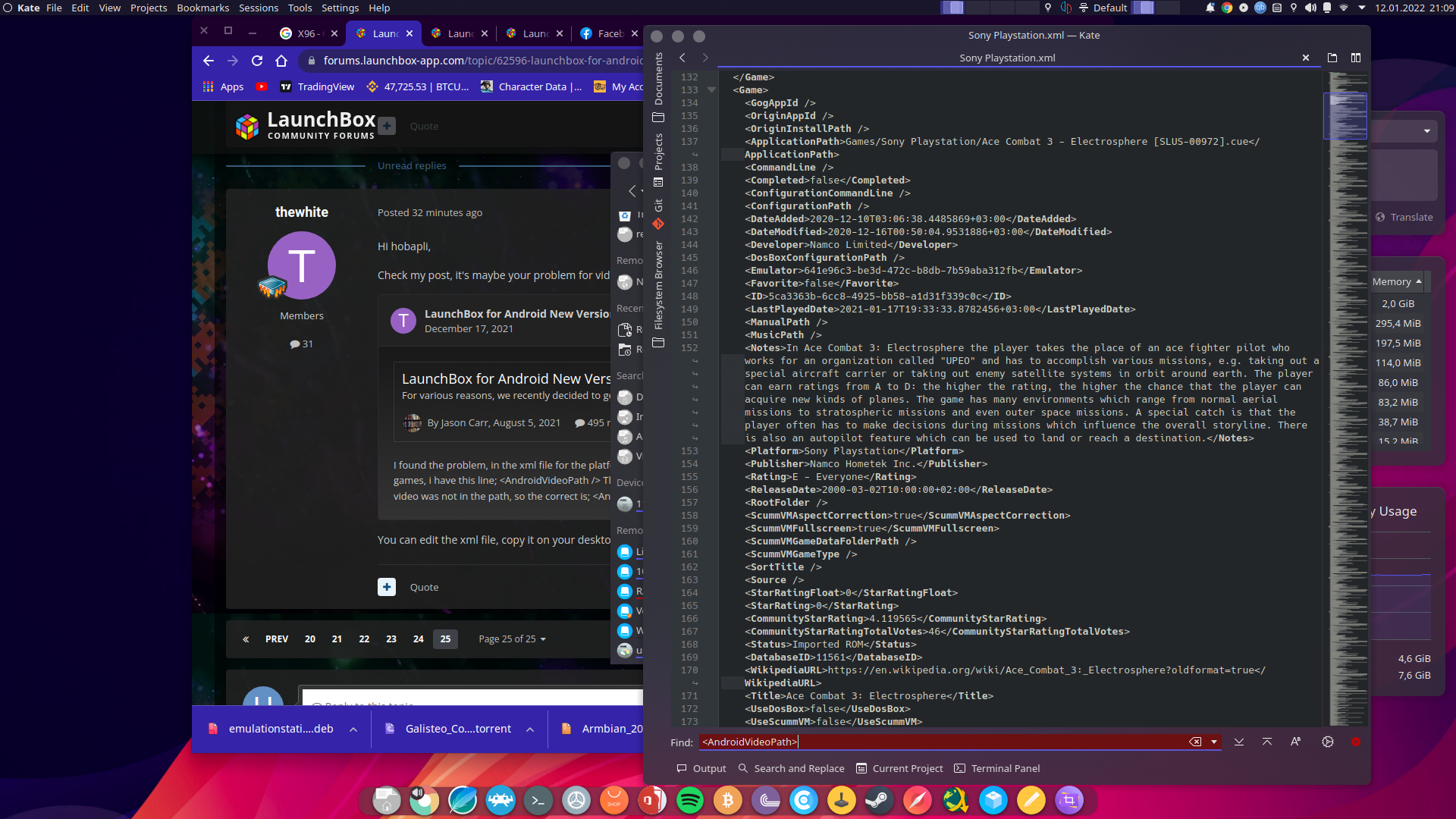Open thewhite's user profile
Image resolution: width=1456 pixels, height=819 pixels.
[302, 212]
